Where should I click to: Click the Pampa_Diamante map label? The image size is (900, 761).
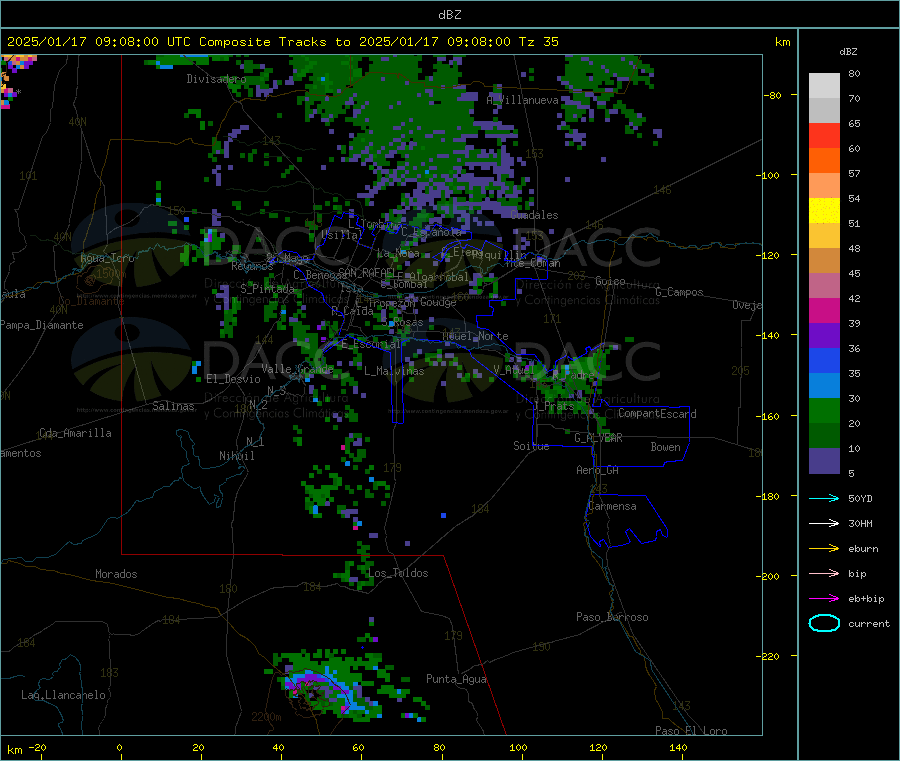pyautogui.click(x=42, y=325)
